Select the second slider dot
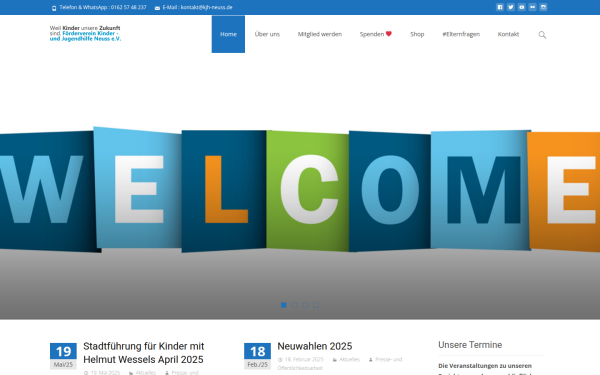Screen dimensions: 600x375 294,305
